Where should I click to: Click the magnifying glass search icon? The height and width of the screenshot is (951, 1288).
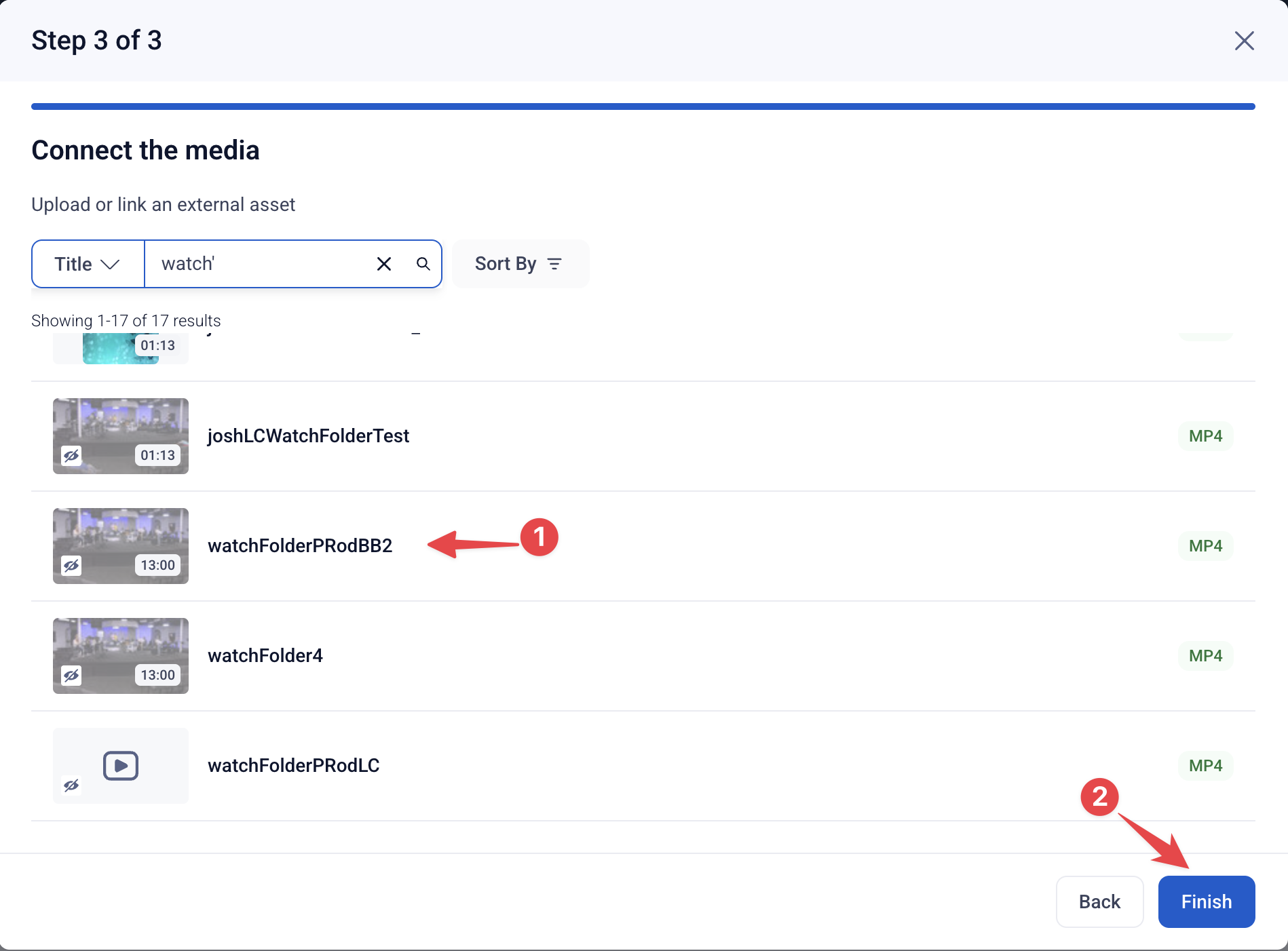423,264
